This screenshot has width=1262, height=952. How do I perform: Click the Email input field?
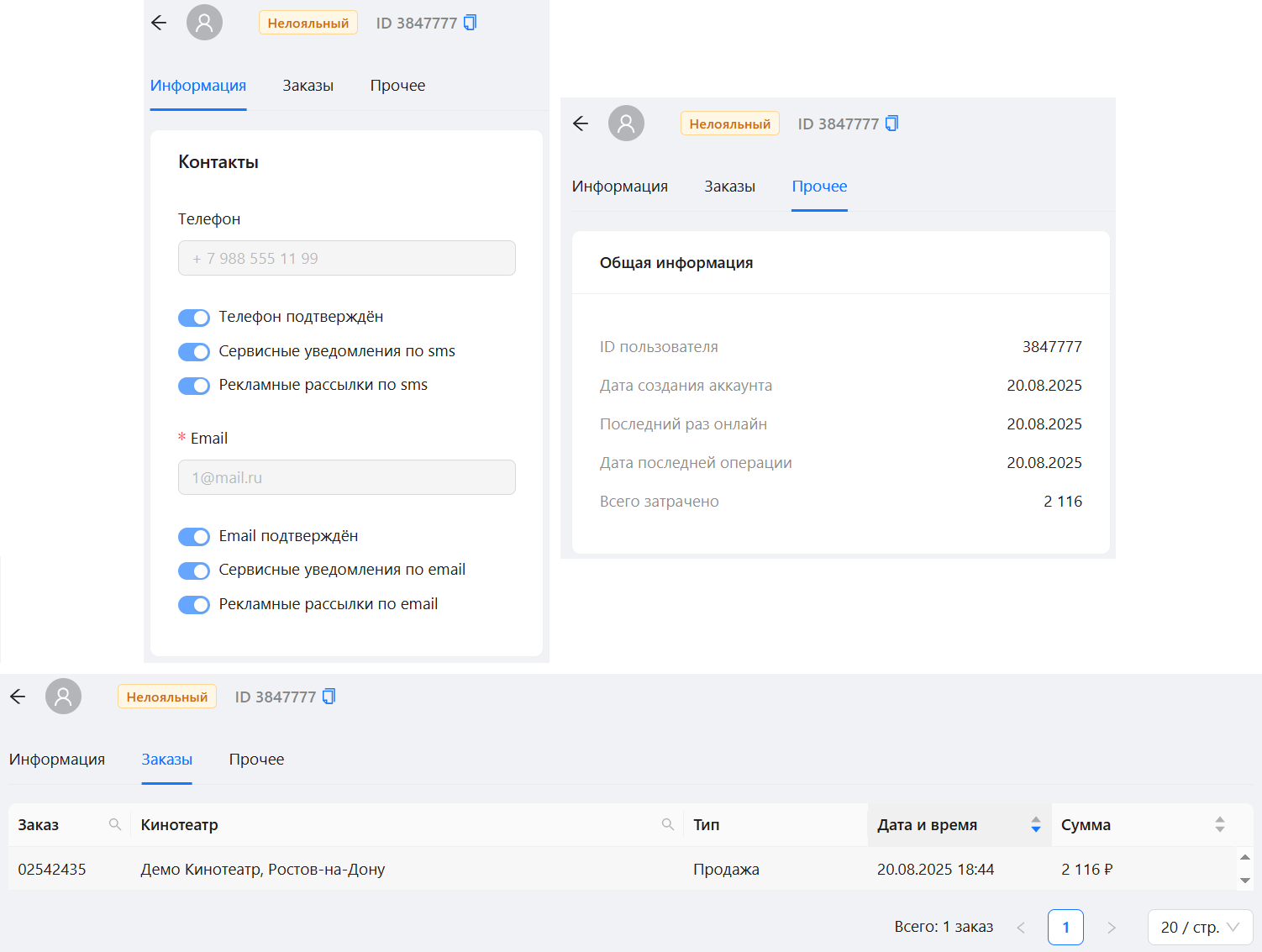[x=347, y=477]
